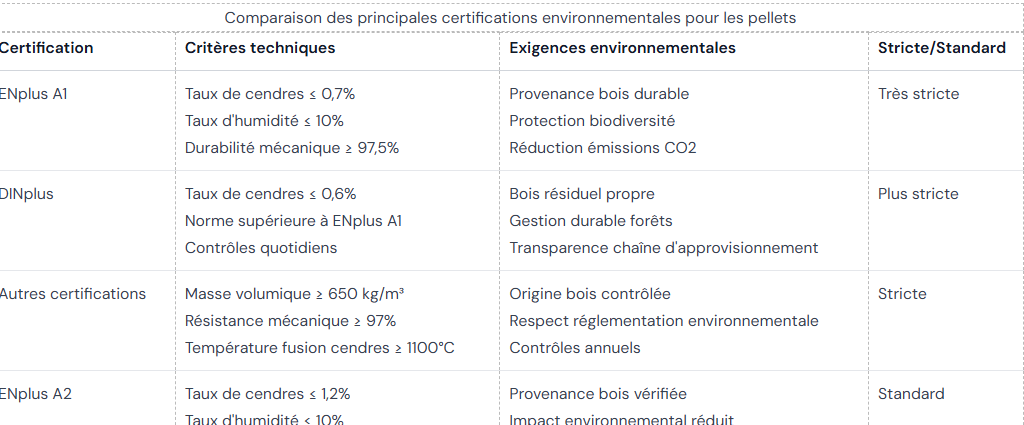1024x425 pixels.
Task: Select the "ENplus A1" row label
Action: [33, 94]
